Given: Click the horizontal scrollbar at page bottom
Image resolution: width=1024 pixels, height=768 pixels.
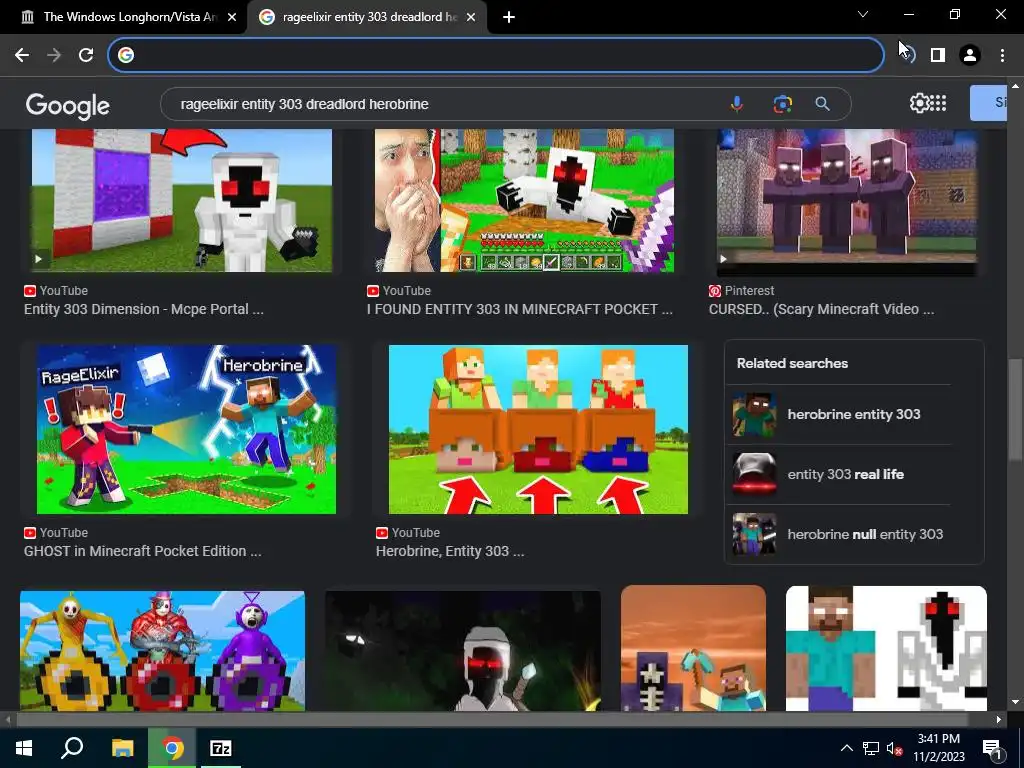Looking at the screenshot, I should point(494,719).
